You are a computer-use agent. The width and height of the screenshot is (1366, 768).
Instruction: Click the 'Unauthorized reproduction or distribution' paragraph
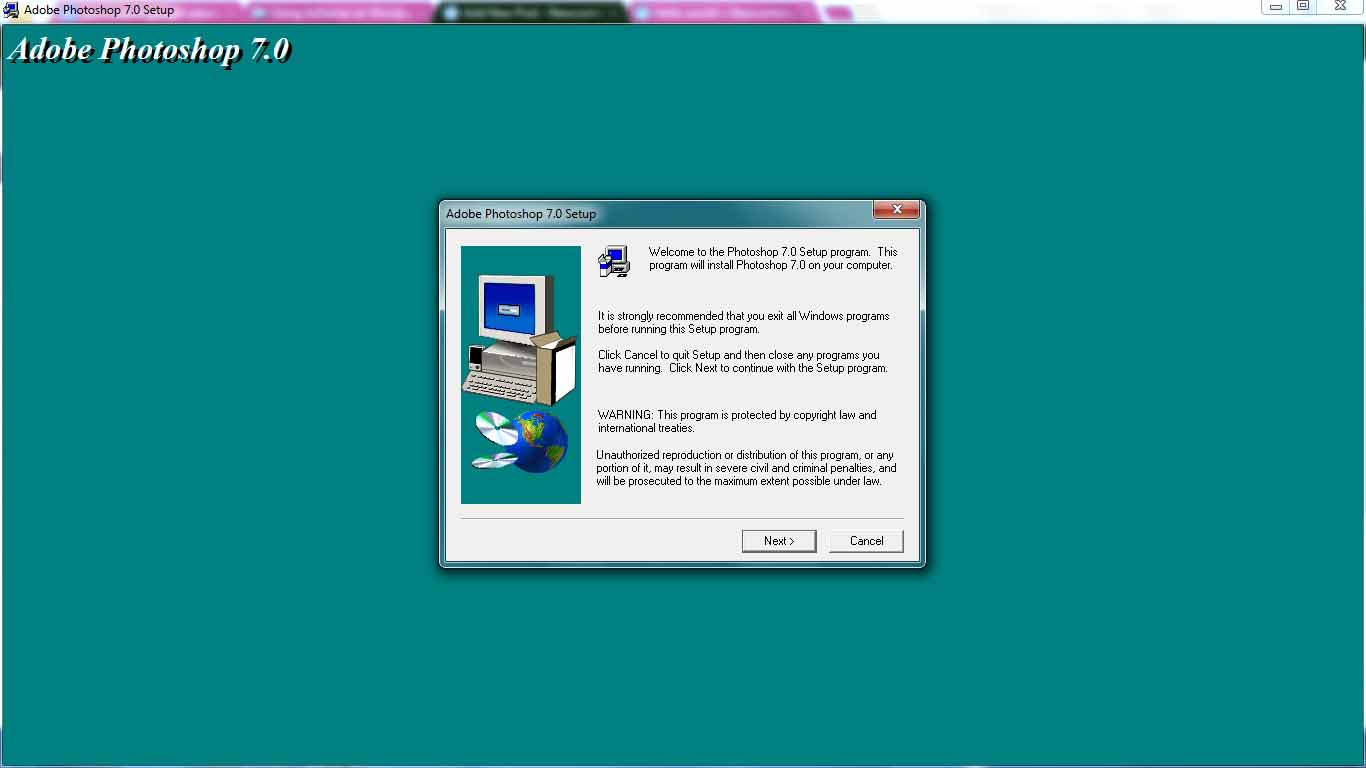click(x=747, y=468)
